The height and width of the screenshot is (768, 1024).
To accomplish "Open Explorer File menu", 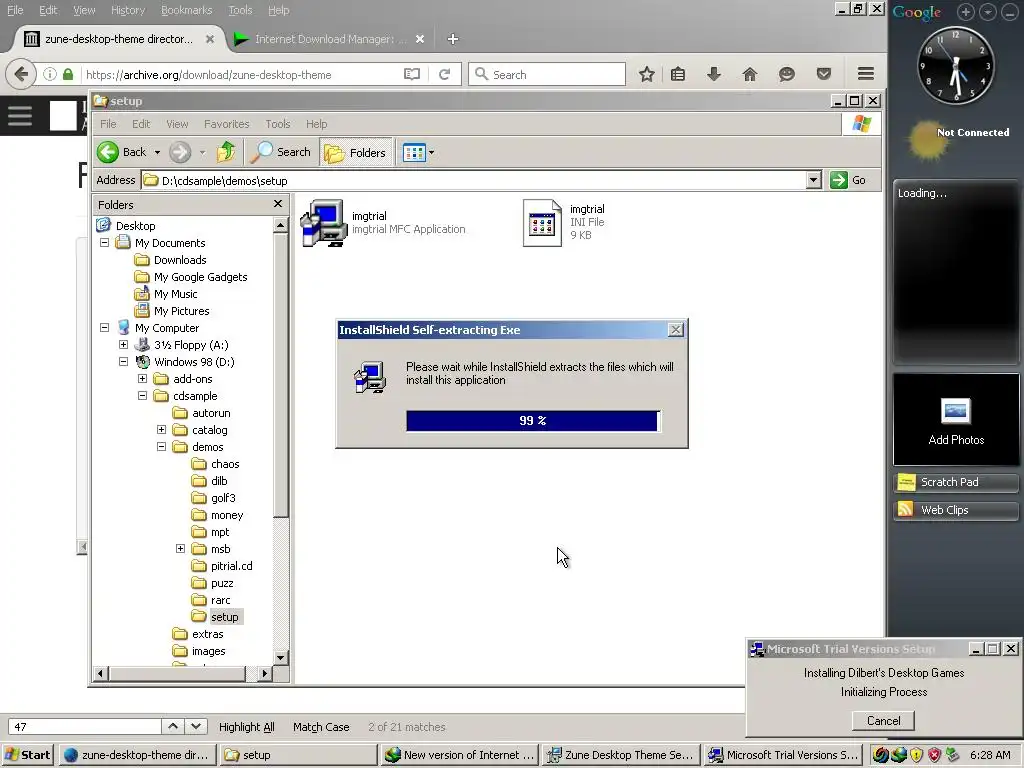I will [108, 124].
